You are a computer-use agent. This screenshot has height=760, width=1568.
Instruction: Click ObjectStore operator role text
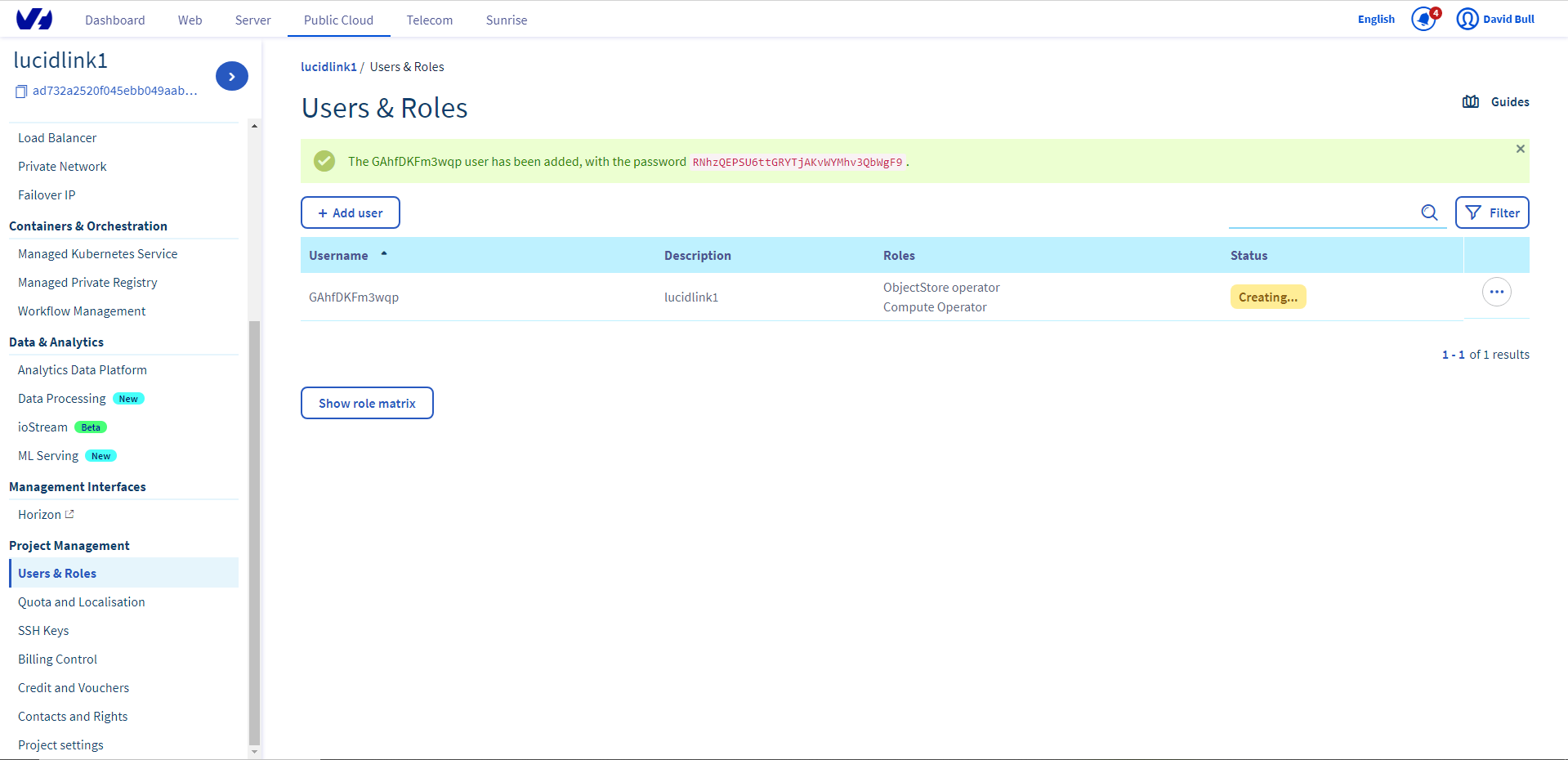(941, 288)
